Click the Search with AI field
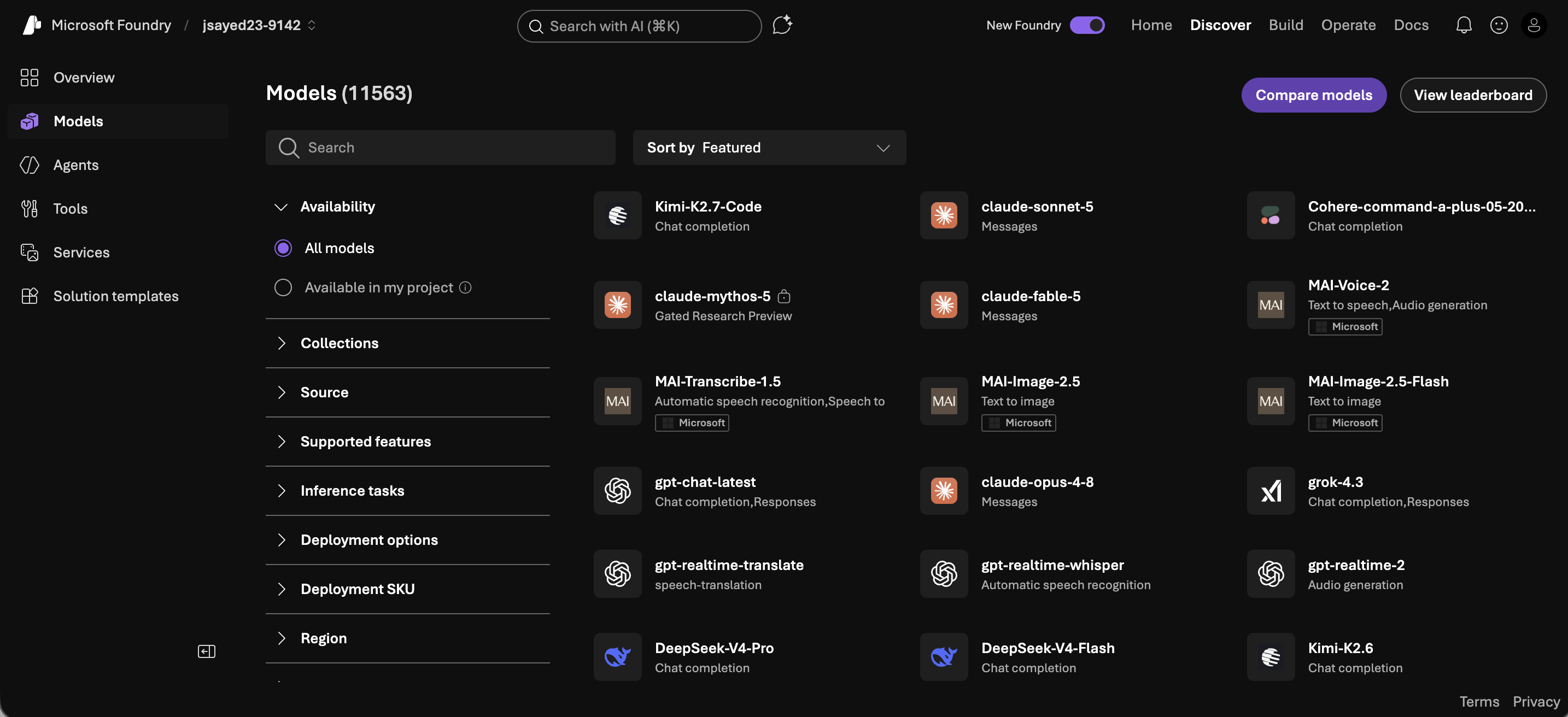Viewport: 1568px width, 717px height. 639,26
